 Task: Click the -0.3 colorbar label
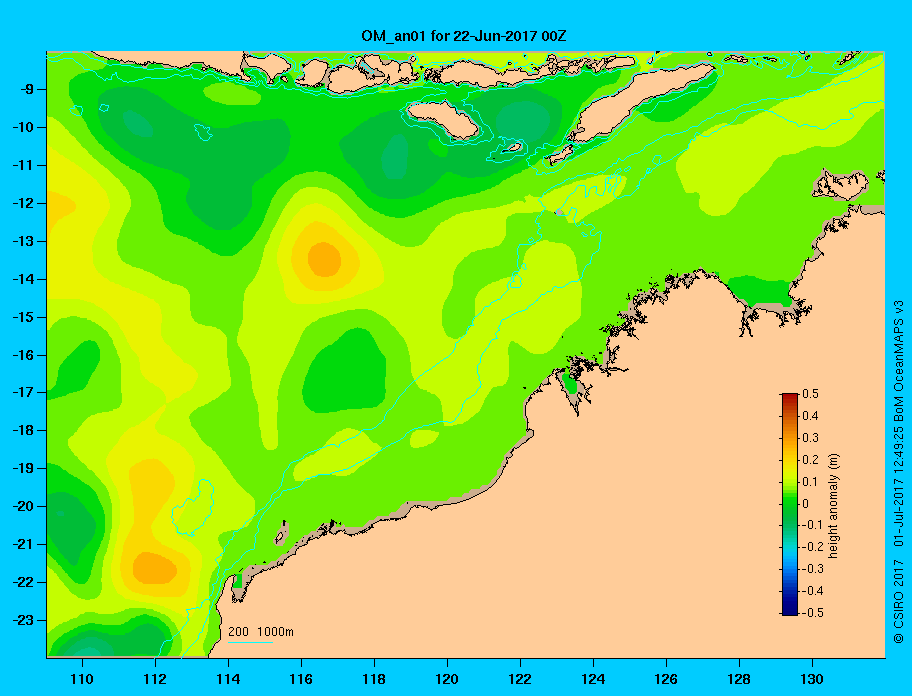[812, 569]
